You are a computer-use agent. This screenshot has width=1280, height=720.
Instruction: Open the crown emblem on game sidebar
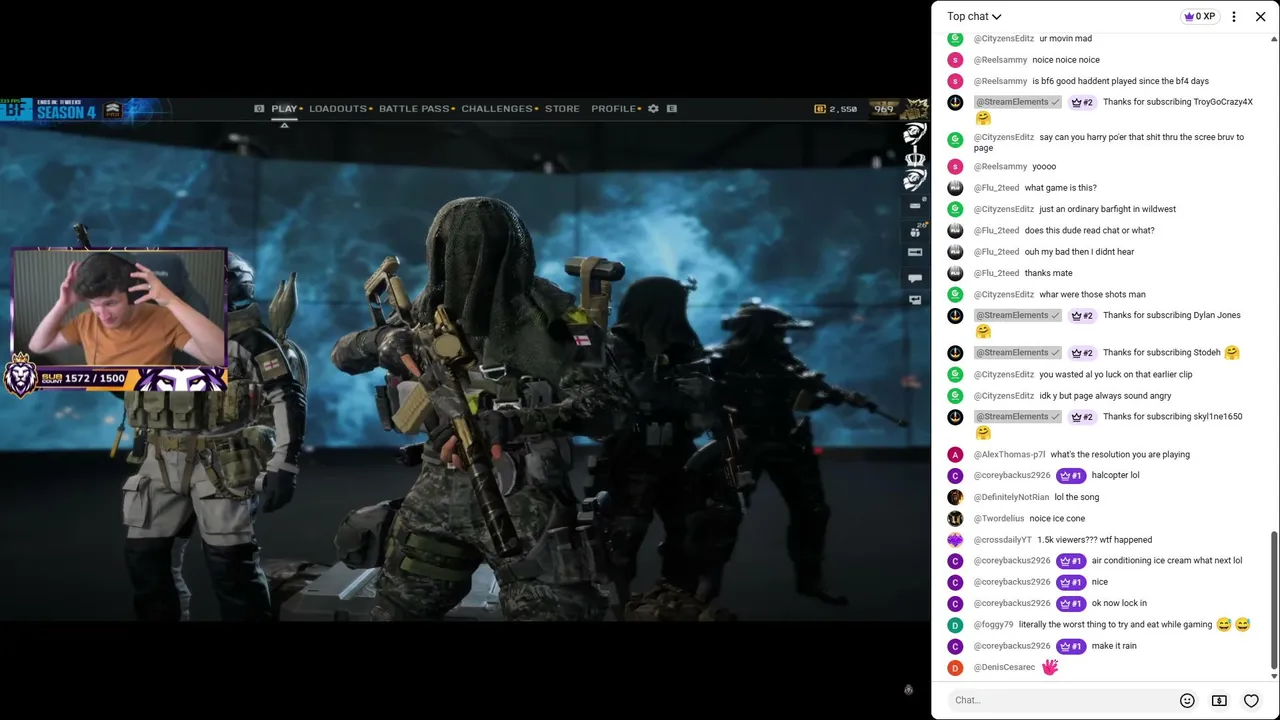(x=915, y=157)
